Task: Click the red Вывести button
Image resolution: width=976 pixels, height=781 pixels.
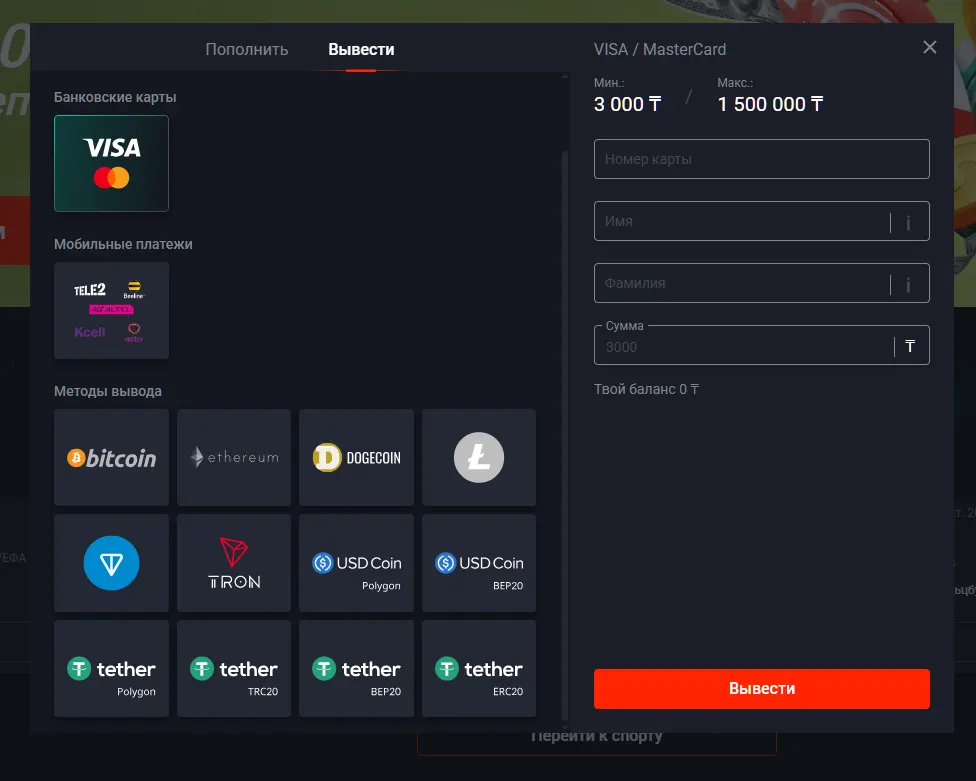Action: pos(762,689)
